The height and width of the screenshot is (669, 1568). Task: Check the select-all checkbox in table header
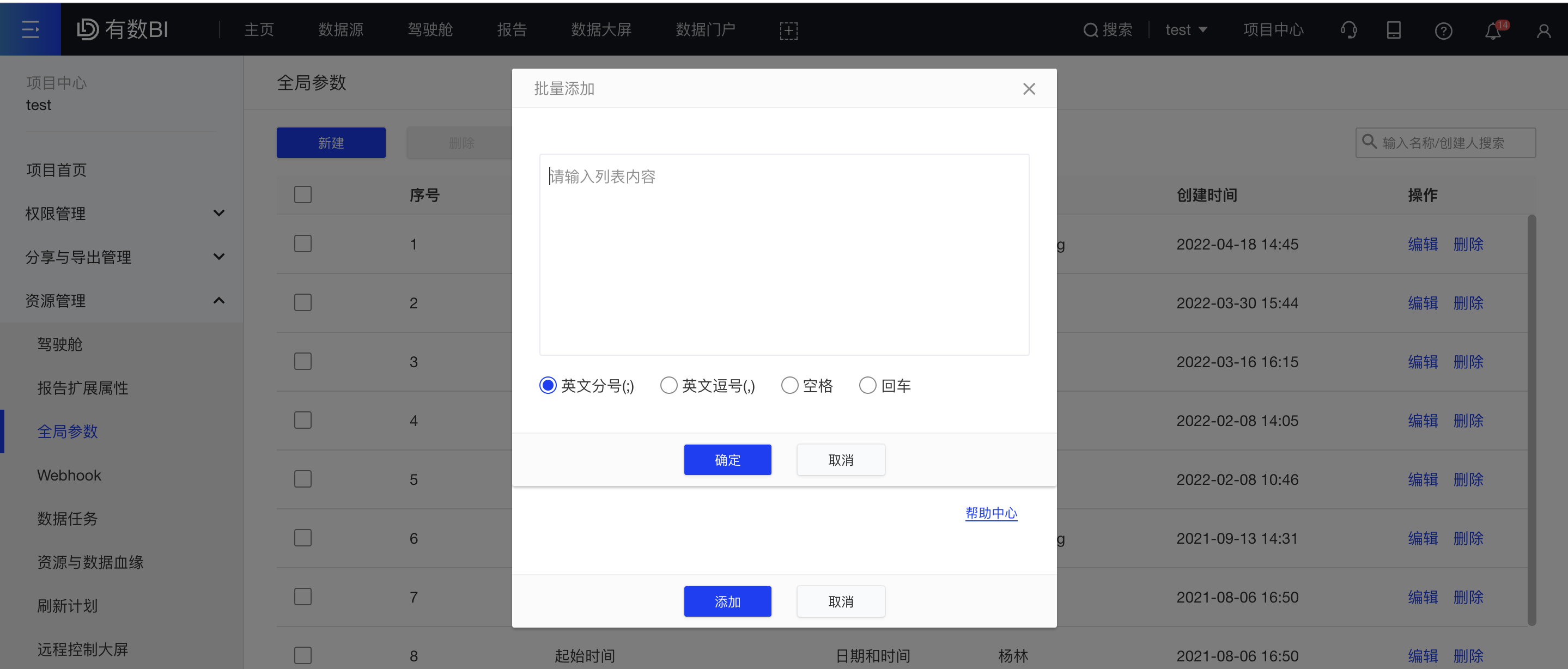click(x=302, y=194)
